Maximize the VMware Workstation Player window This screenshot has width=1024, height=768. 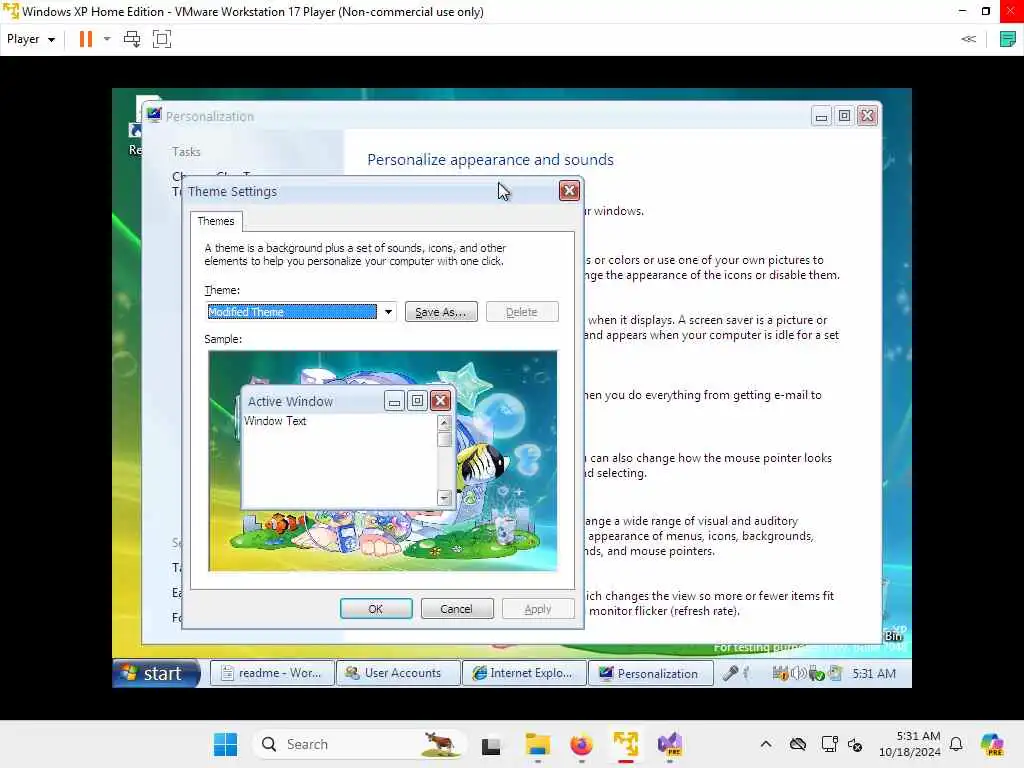[985, 11]
